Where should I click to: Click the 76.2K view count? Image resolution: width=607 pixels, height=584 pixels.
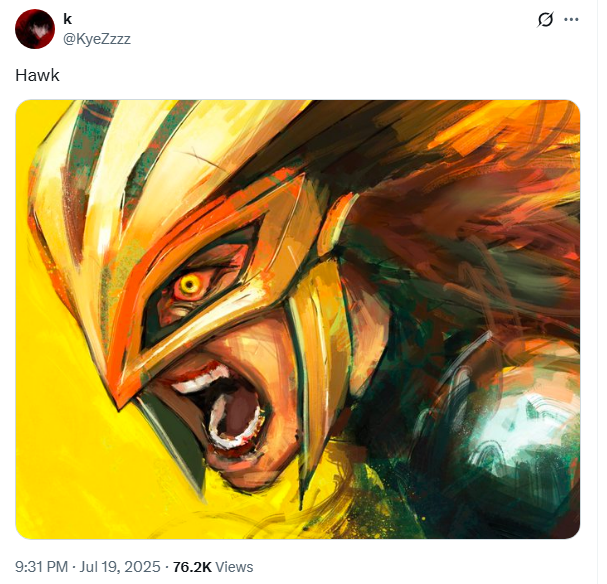pyautogui.click(x=192, y=567)
